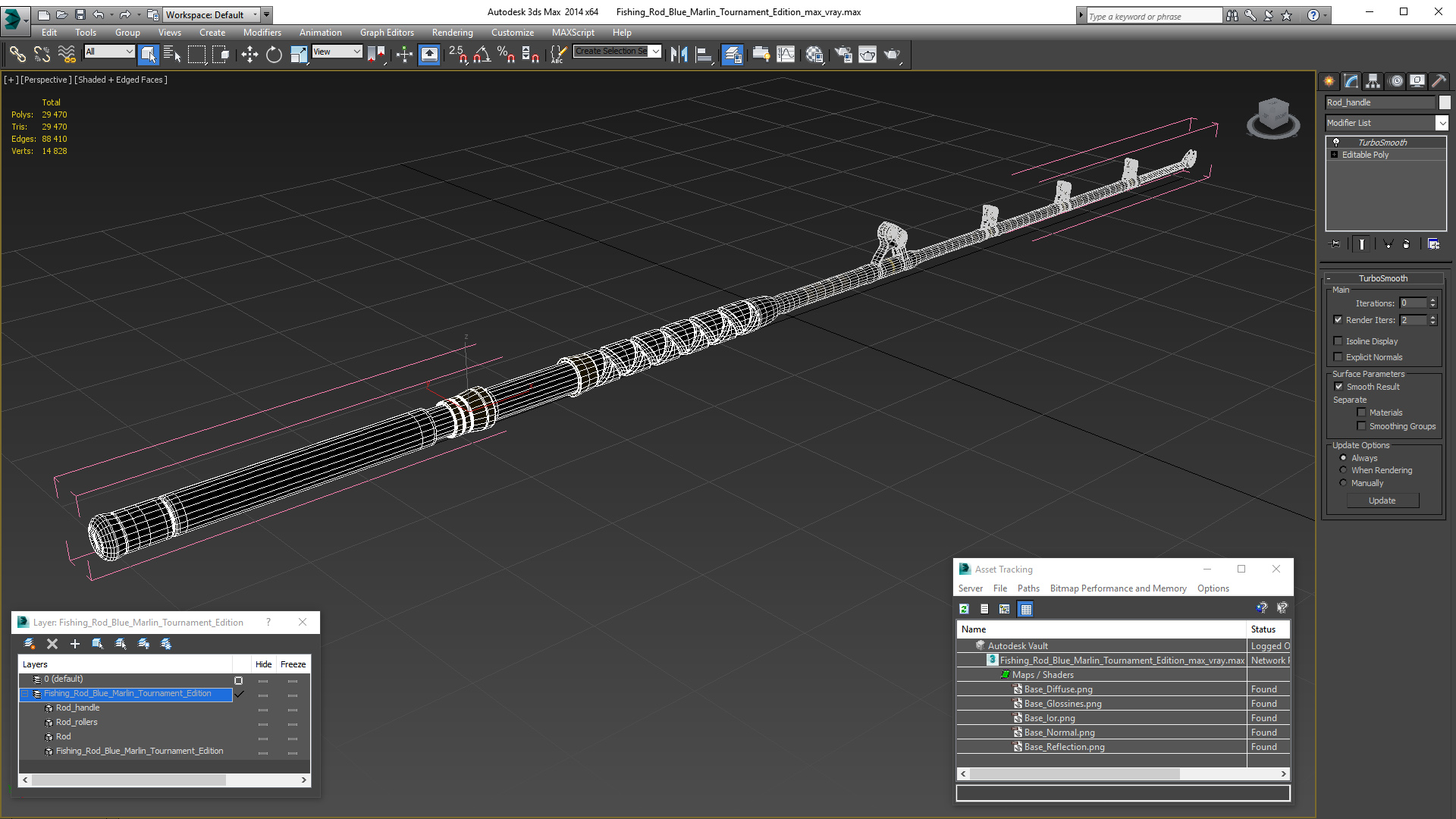
Task: Select the Link tool in main toolbar
Action: [x=17, y=54]
